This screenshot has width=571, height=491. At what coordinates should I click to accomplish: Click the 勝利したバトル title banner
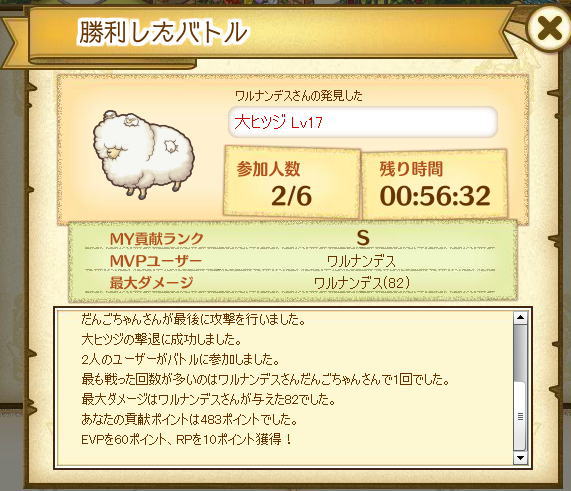tap(163, 32)
